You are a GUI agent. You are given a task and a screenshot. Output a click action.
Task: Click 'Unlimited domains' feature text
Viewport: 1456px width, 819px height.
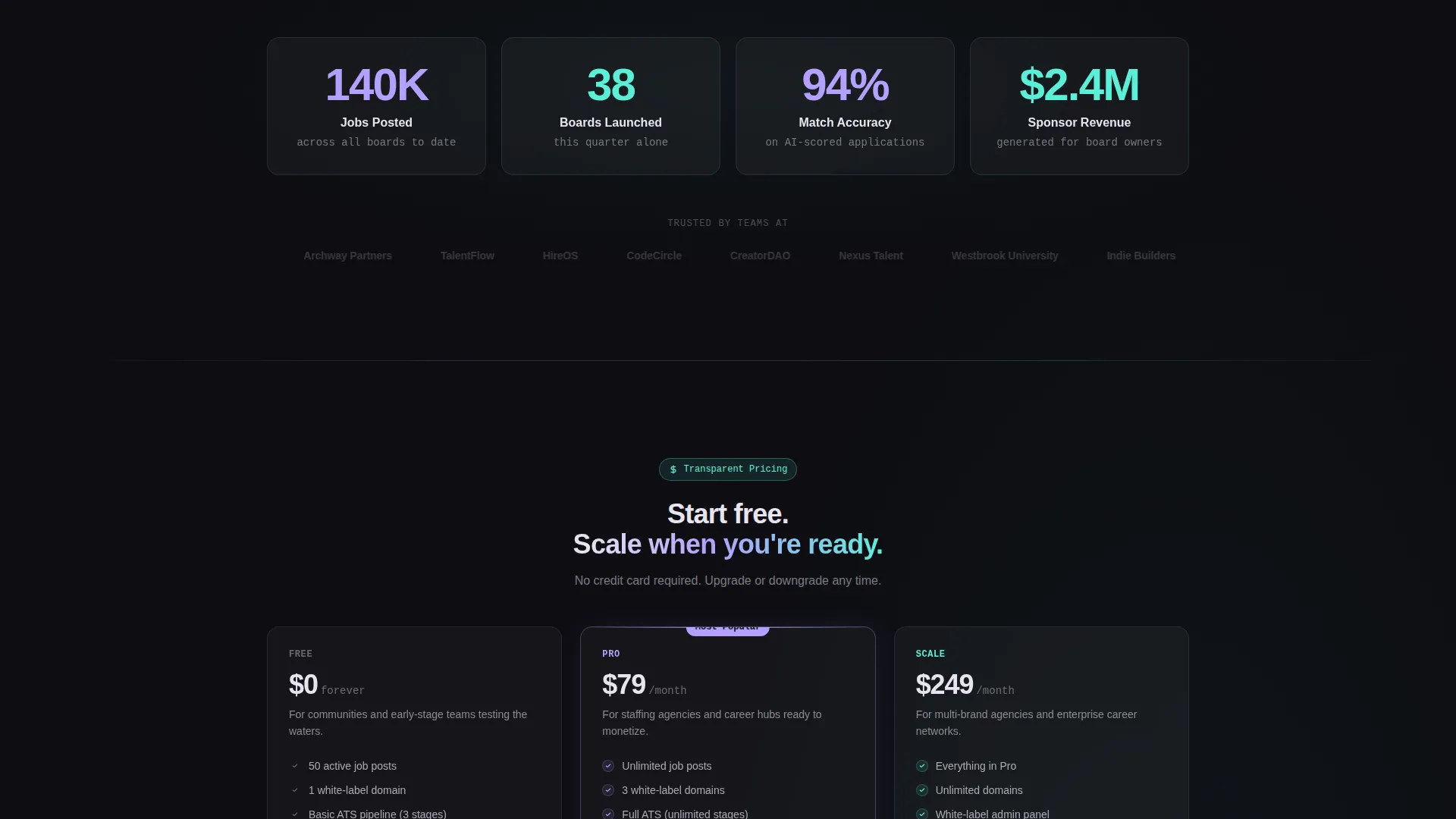point(979,790)
